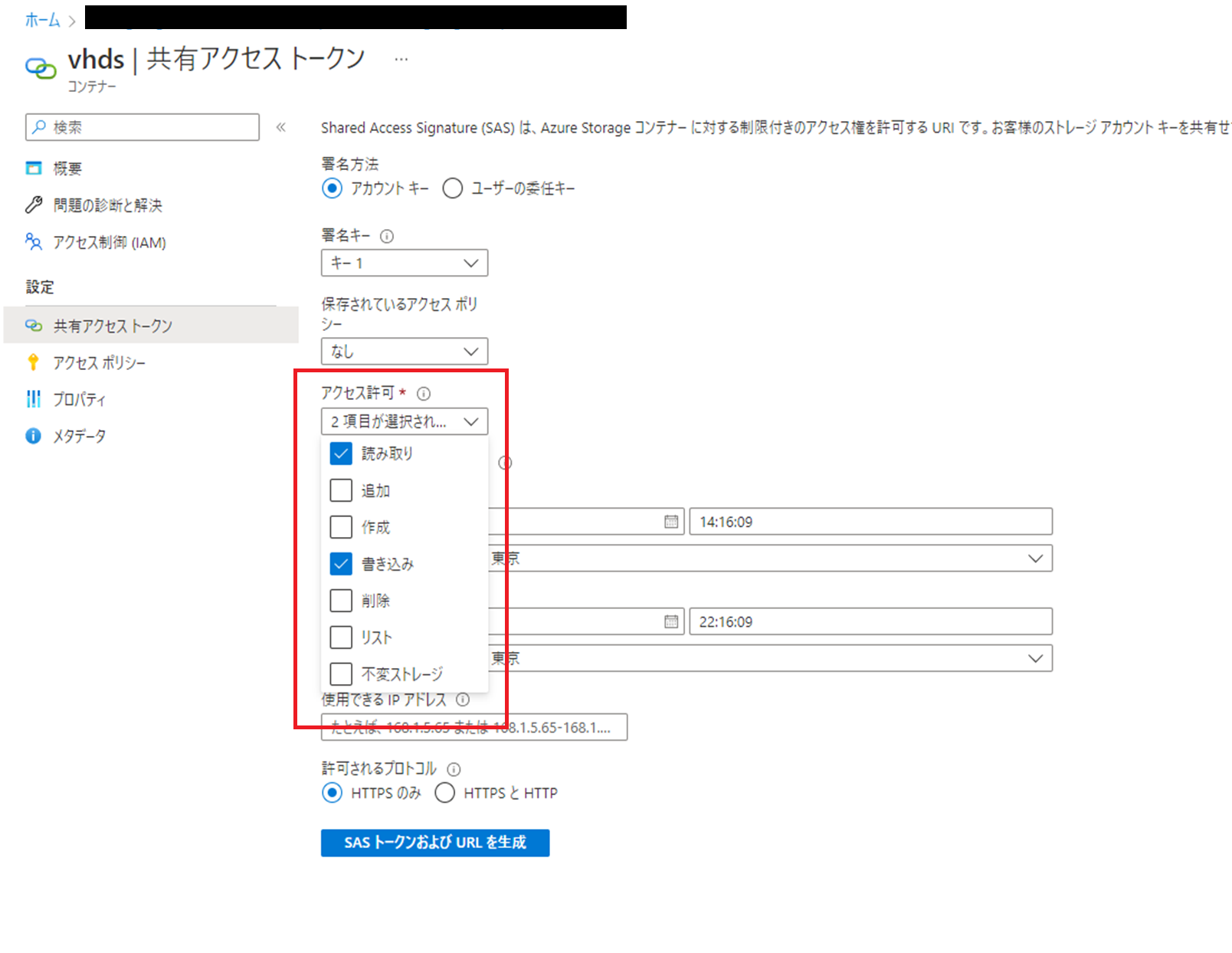Viewport: 1232px width, 953px height.
Task: Open the ellipsis more options menu
Action: (401, 59)
